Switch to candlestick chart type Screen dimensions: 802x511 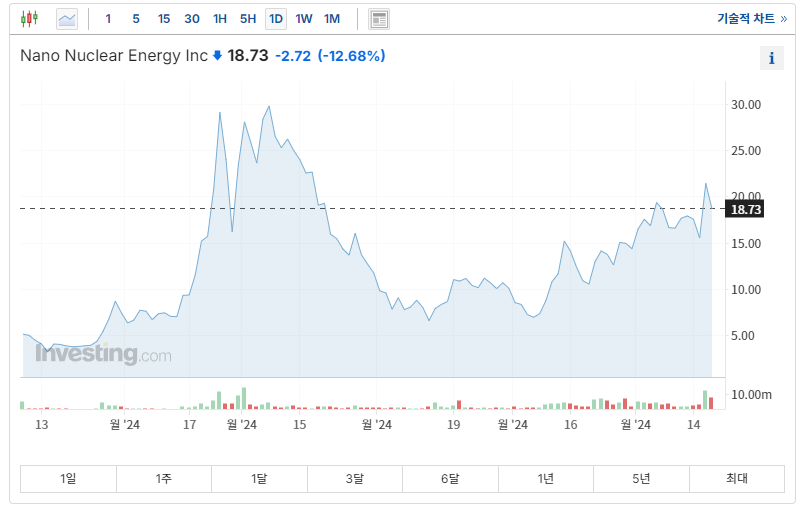pos(29,19)
